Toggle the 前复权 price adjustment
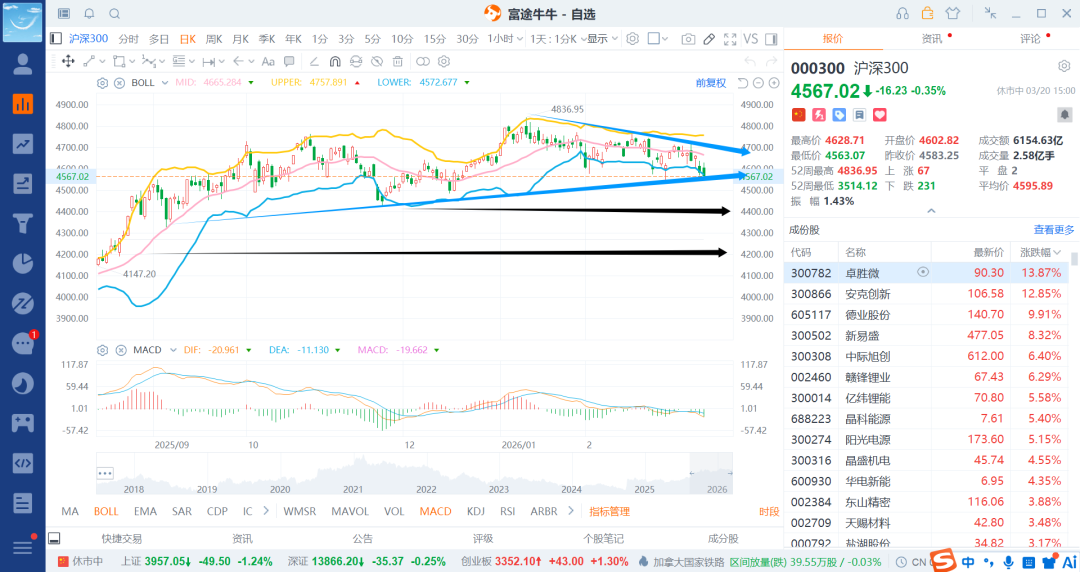 [x=711, y=83]
